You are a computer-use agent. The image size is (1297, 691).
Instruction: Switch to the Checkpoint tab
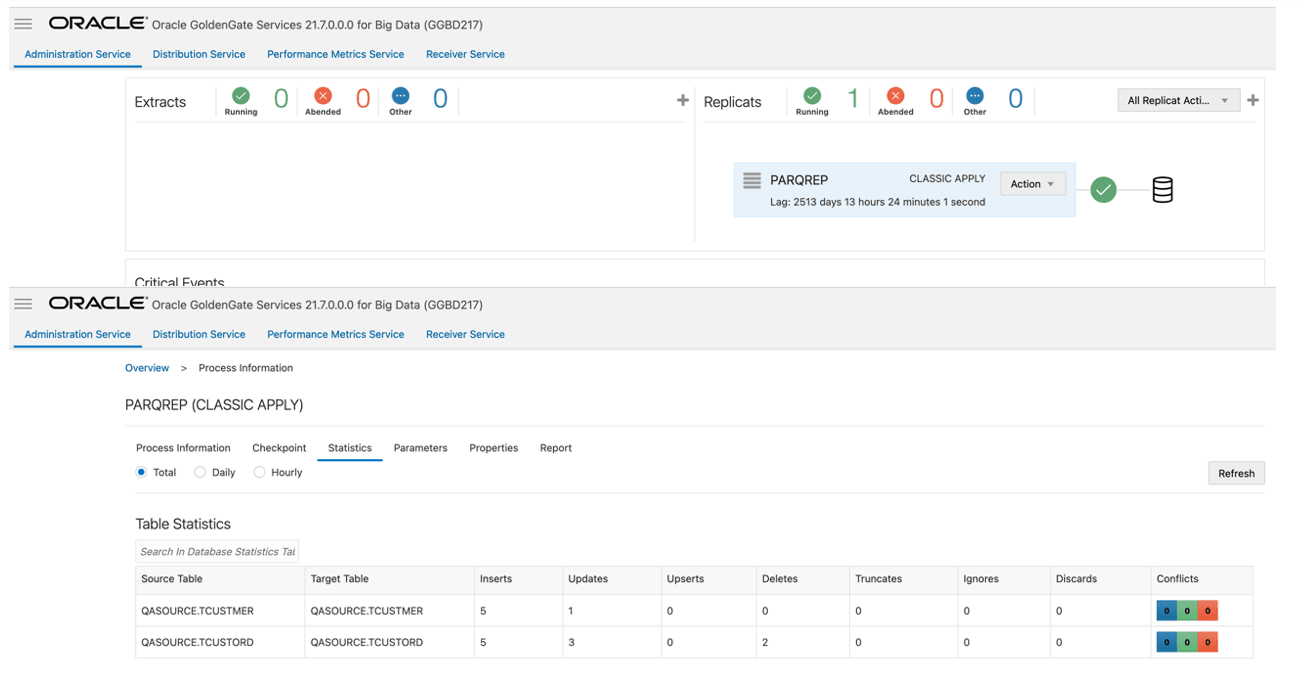coord(279,448)
